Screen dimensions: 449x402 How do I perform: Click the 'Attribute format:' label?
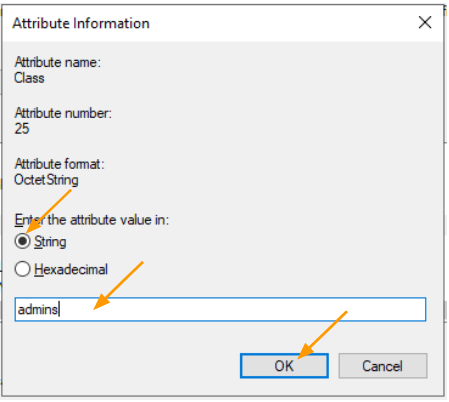tap(59, 164)
